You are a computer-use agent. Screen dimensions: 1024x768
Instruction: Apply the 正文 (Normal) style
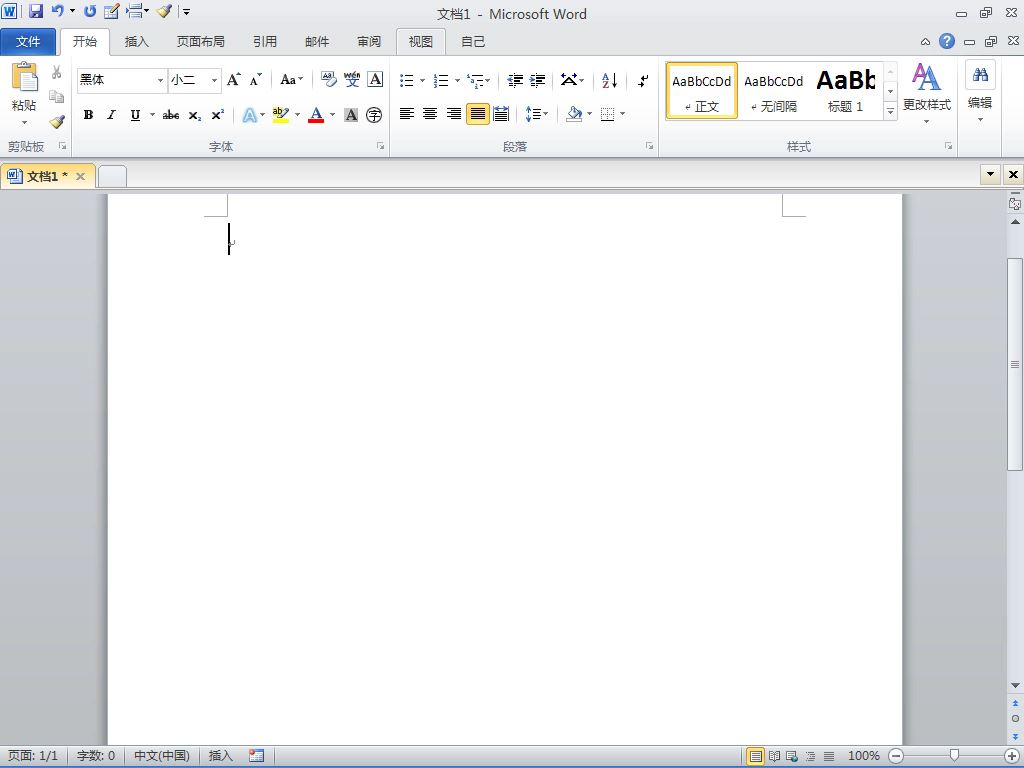click(x=701, y=91)
